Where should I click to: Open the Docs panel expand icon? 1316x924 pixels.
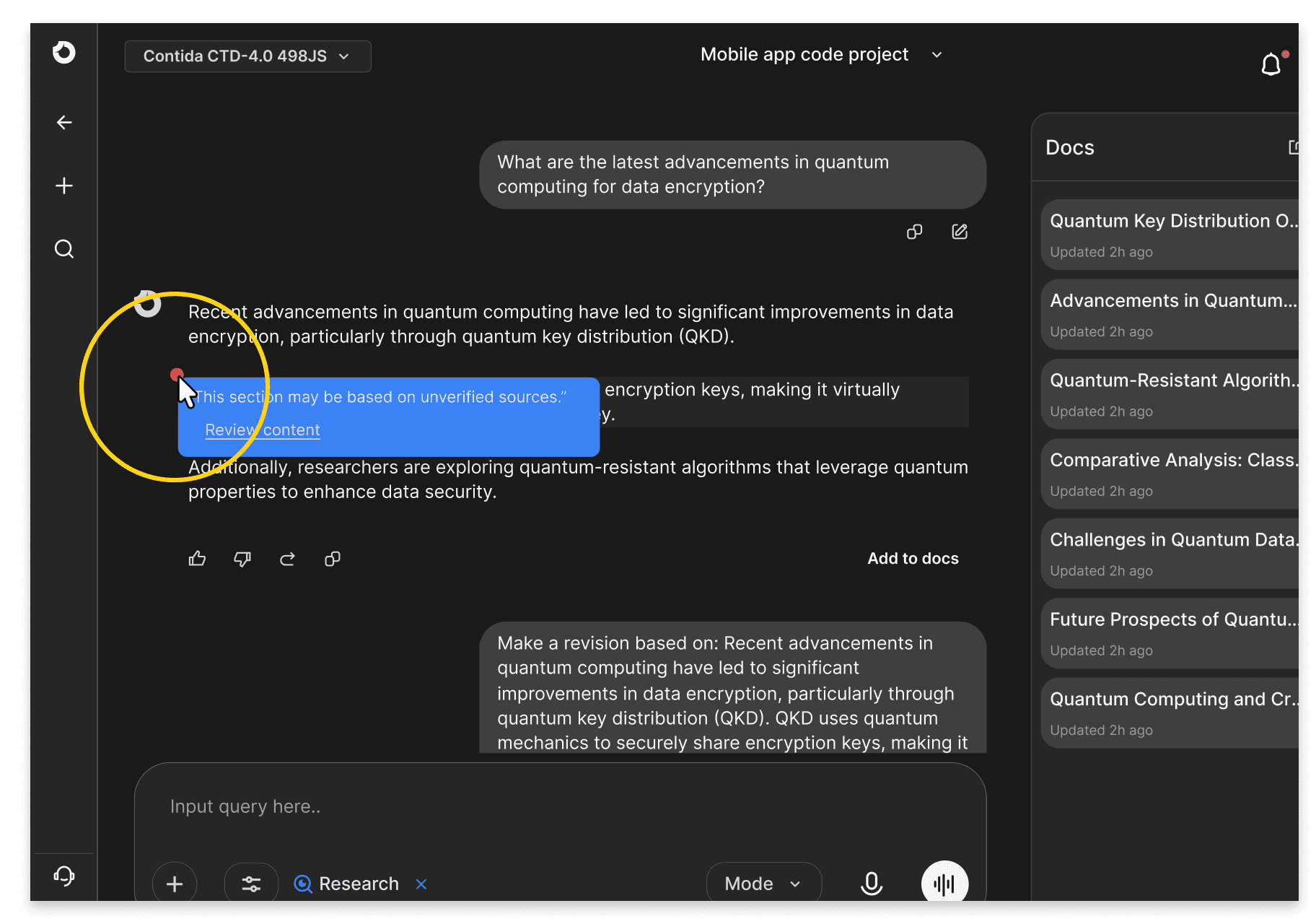1293,147
